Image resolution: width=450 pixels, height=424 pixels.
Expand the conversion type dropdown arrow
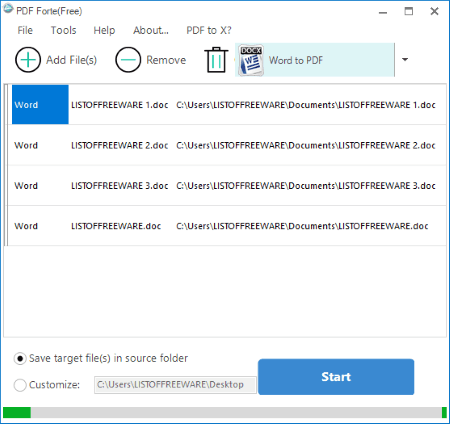pos(405,60)
